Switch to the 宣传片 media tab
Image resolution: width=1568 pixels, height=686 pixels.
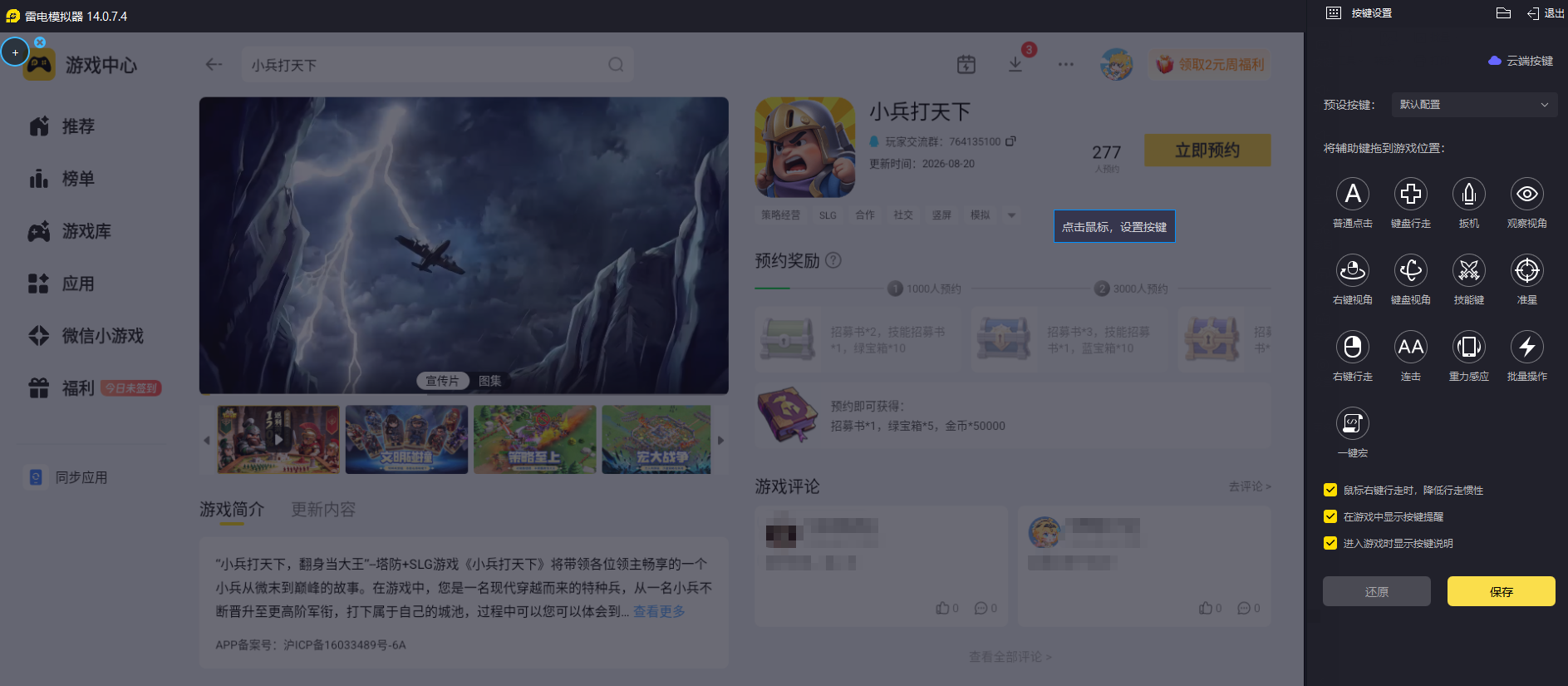[x=442, y=381]
